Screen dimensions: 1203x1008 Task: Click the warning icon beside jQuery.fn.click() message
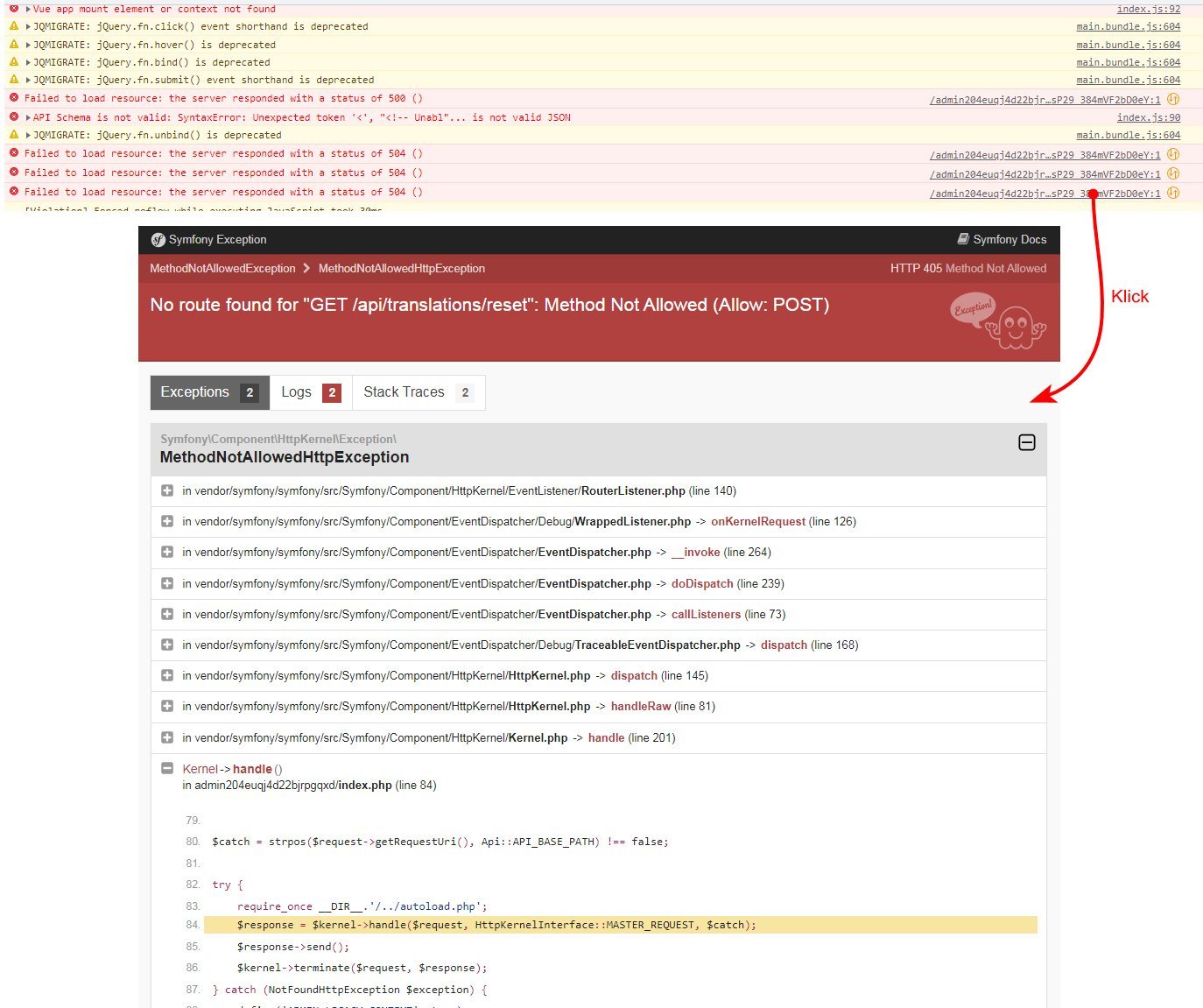click(x=14, y=26)
